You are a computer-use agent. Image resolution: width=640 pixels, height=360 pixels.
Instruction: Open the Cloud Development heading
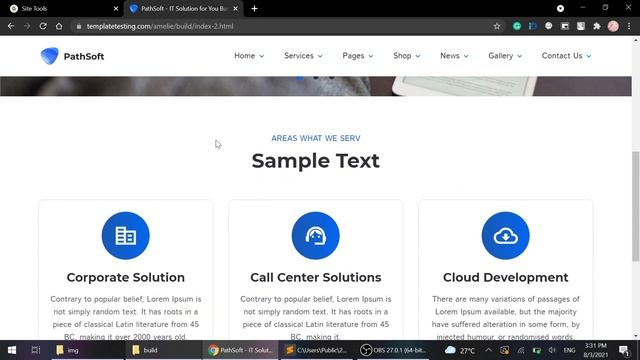[505, 278]
